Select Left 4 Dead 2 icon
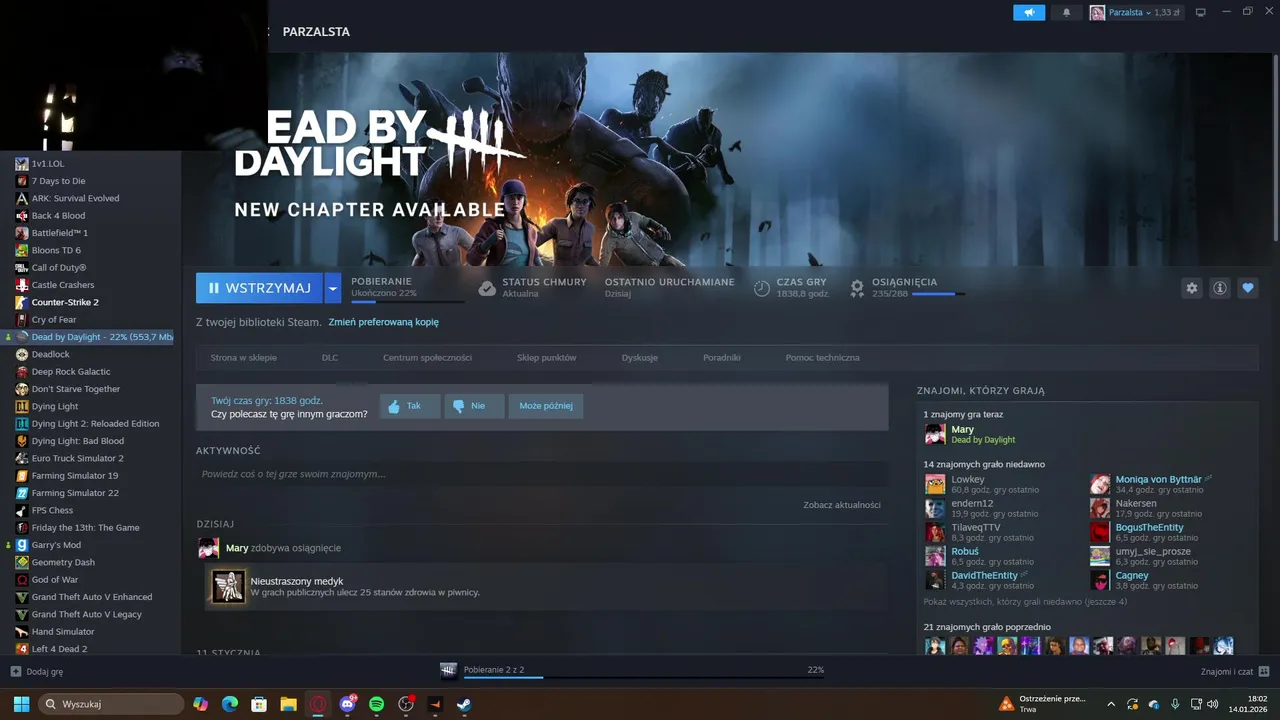1280x720 pixels. click(x=22, y=649)
